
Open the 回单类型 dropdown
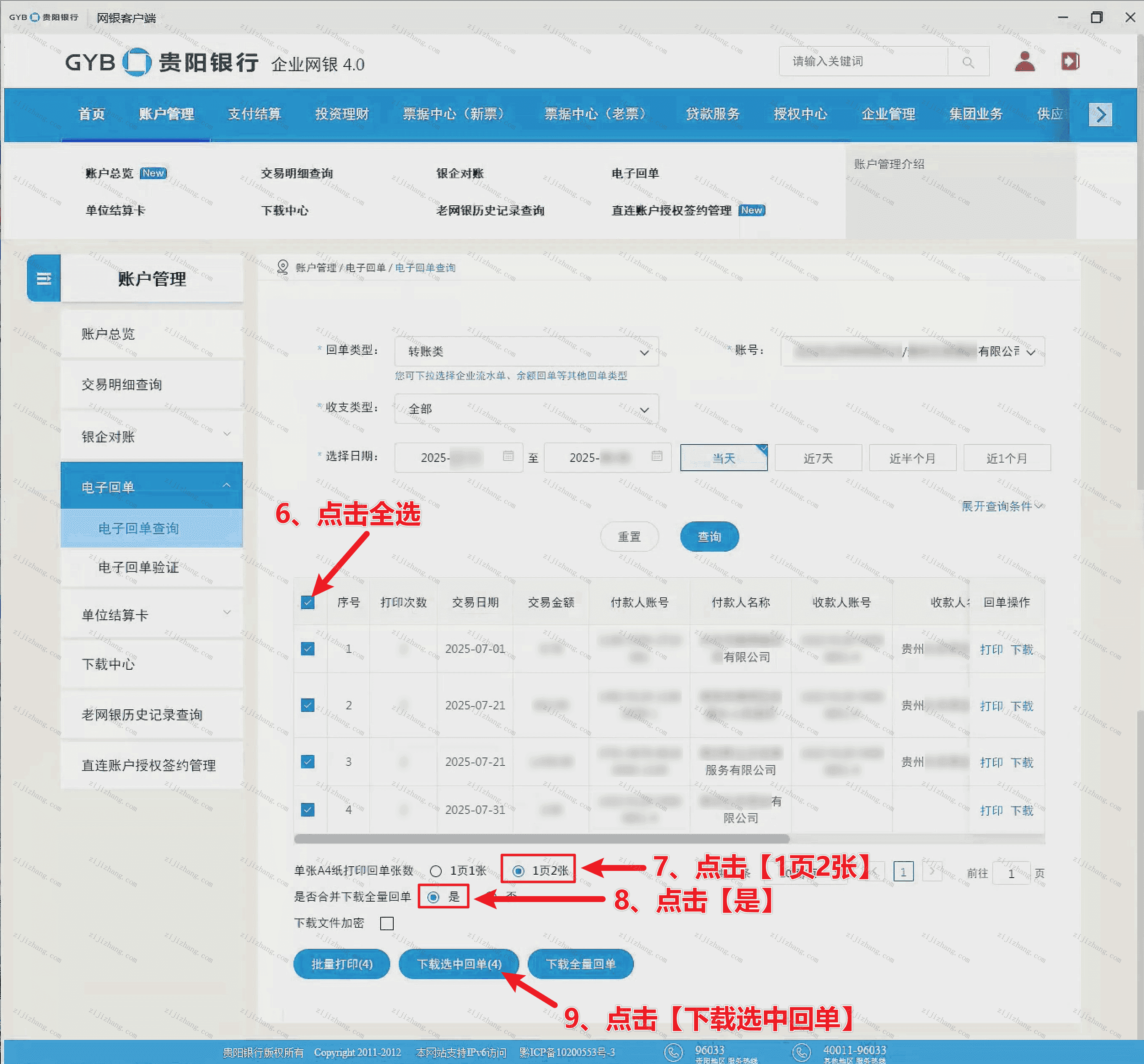(x=526, y=351)
